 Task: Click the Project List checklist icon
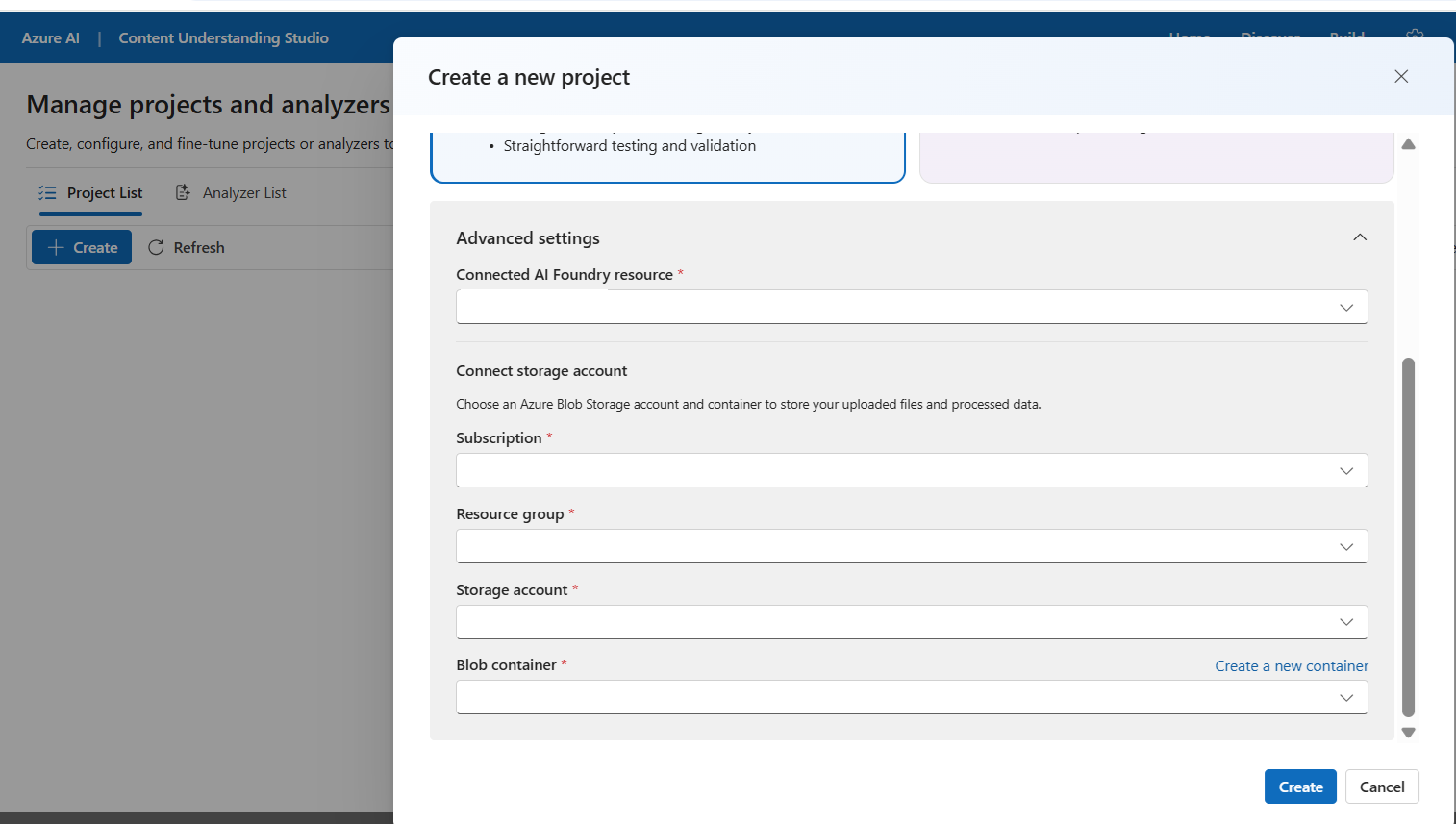coord(47,193)
